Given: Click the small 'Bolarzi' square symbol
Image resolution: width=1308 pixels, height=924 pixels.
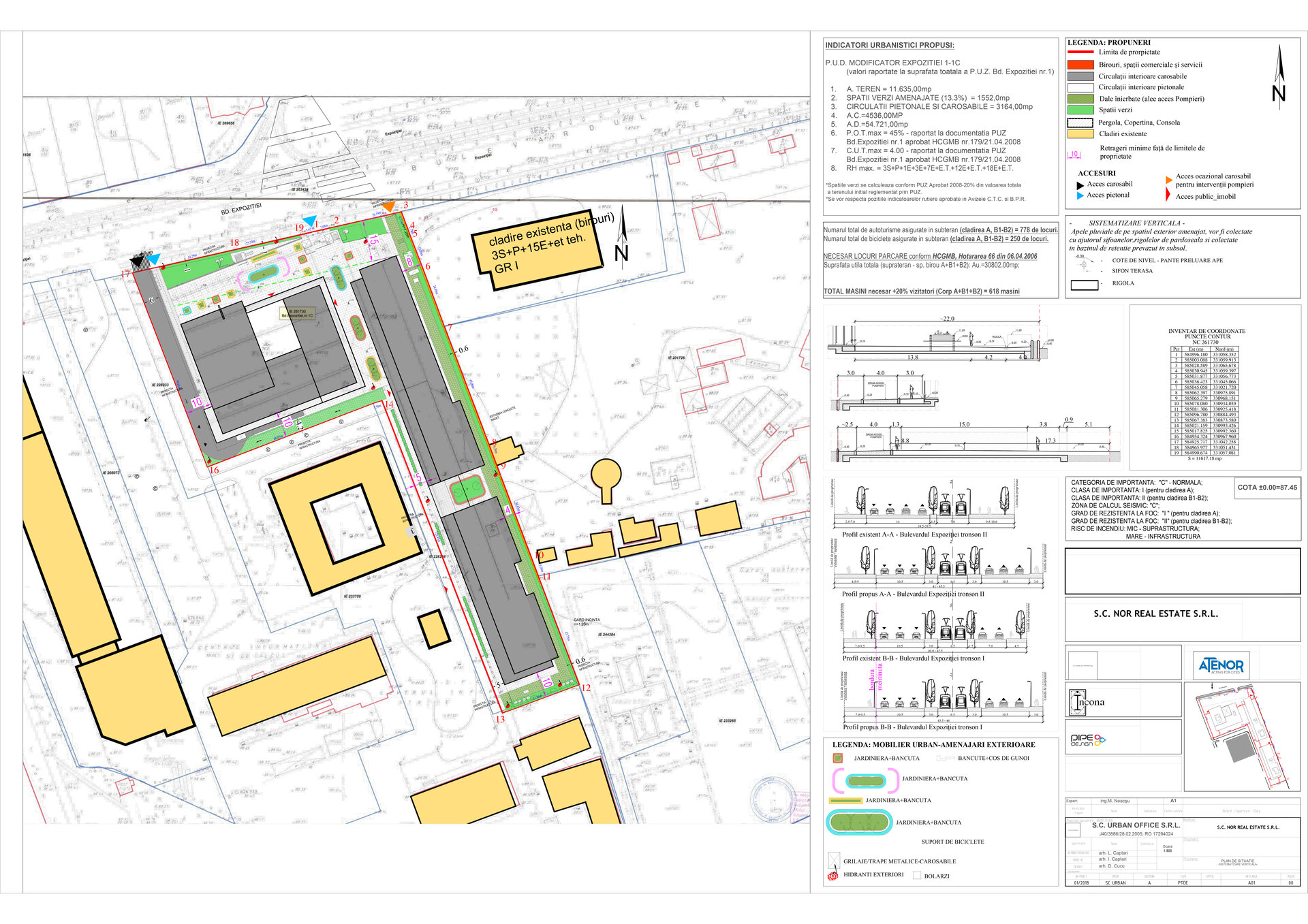Looking at the screenshot, I should 917,876.
